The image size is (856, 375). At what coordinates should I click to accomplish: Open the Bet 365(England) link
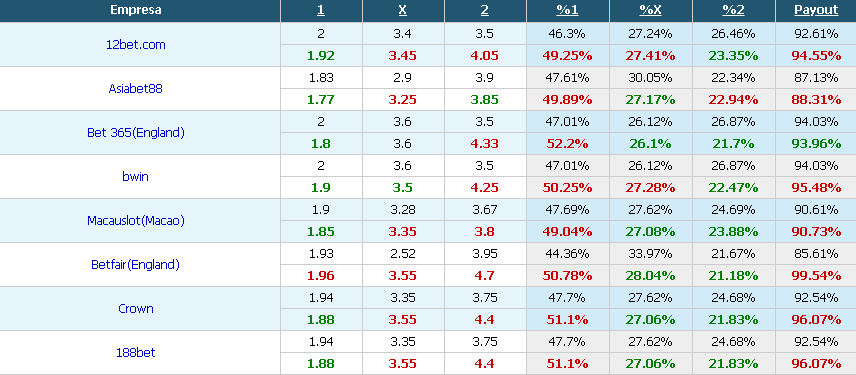135,133
